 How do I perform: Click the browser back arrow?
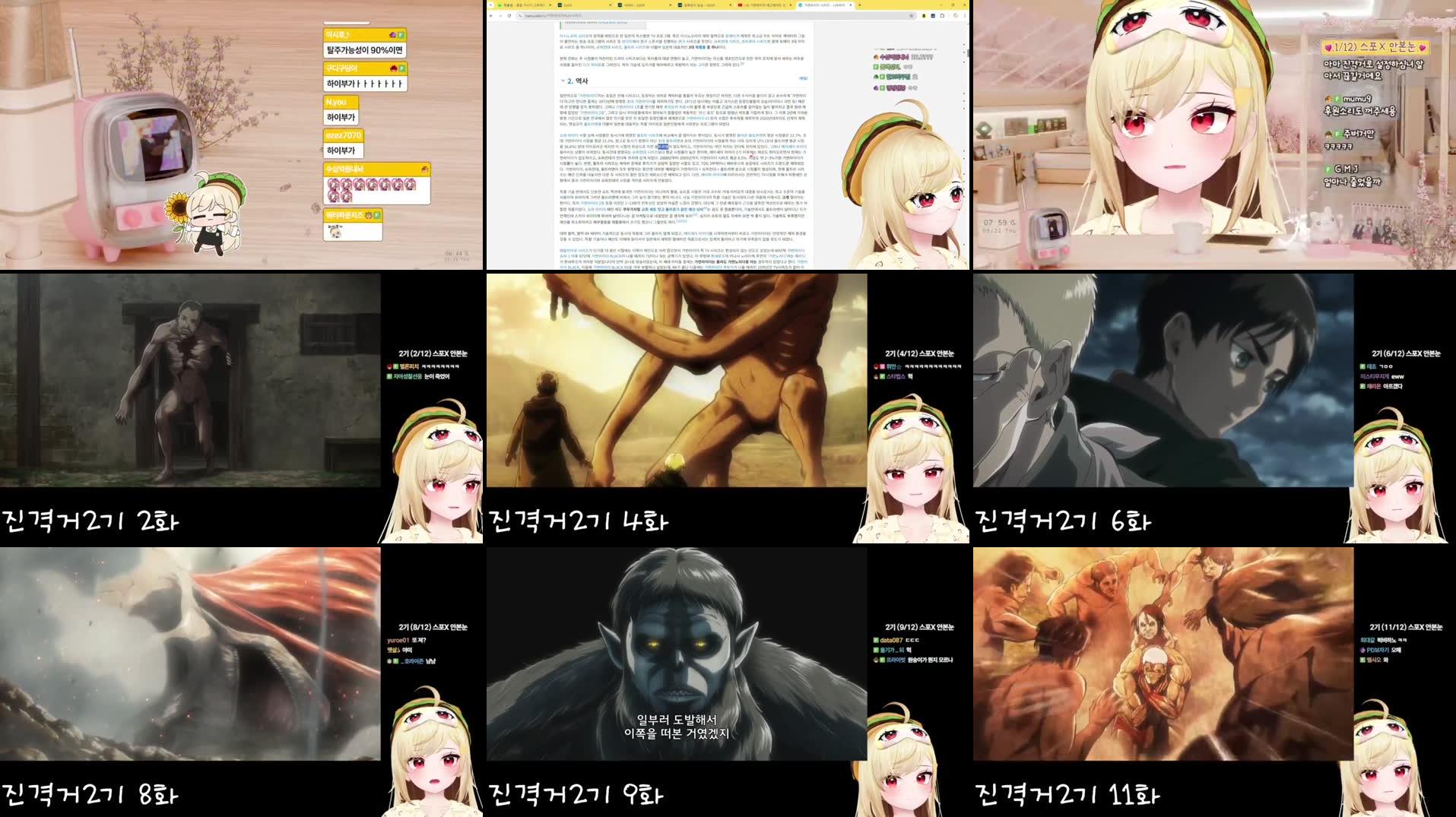(x=490, y=16)
